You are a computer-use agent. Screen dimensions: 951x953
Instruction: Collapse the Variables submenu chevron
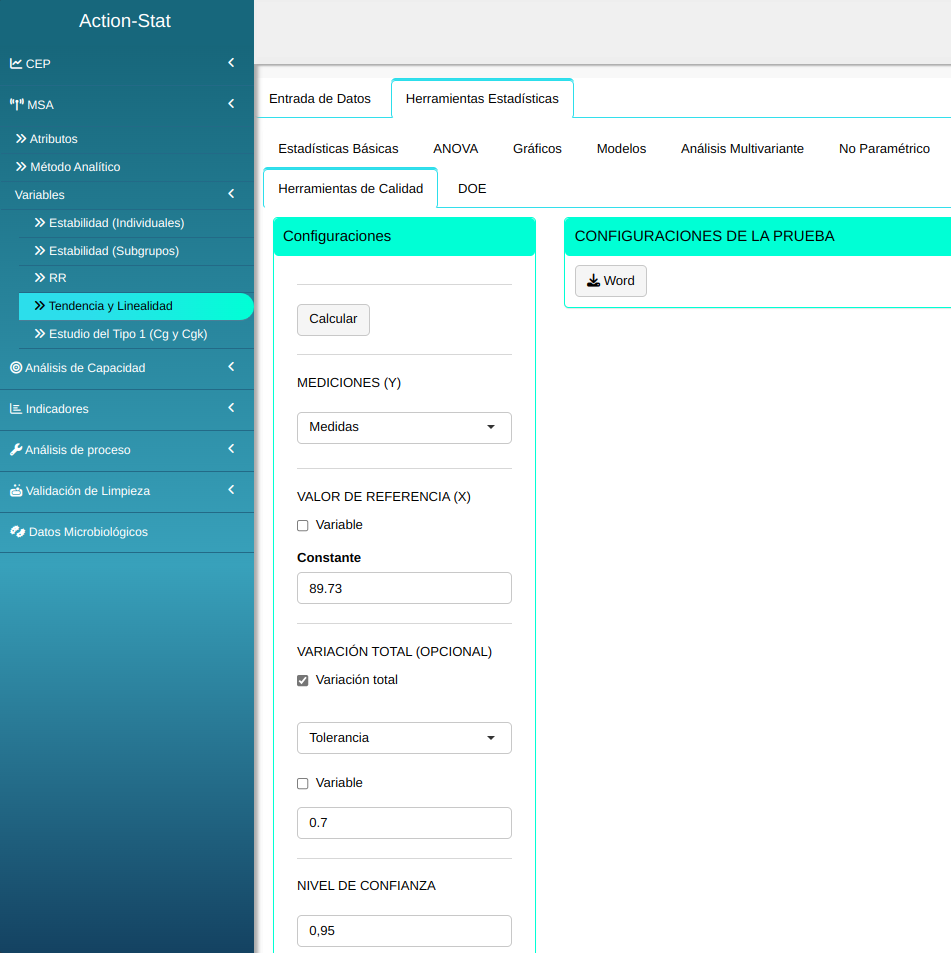point(231,195)
